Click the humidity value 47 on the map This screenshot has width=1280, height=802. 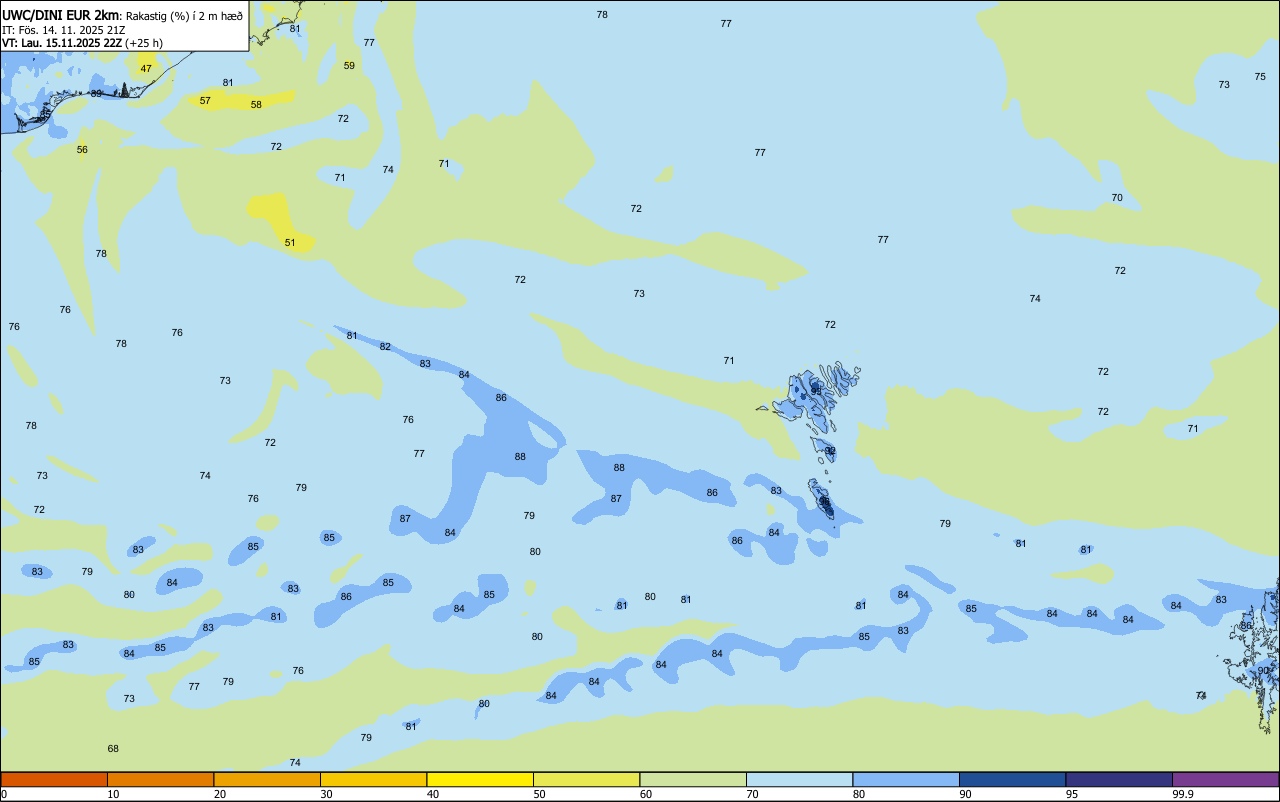pos(146,69)
